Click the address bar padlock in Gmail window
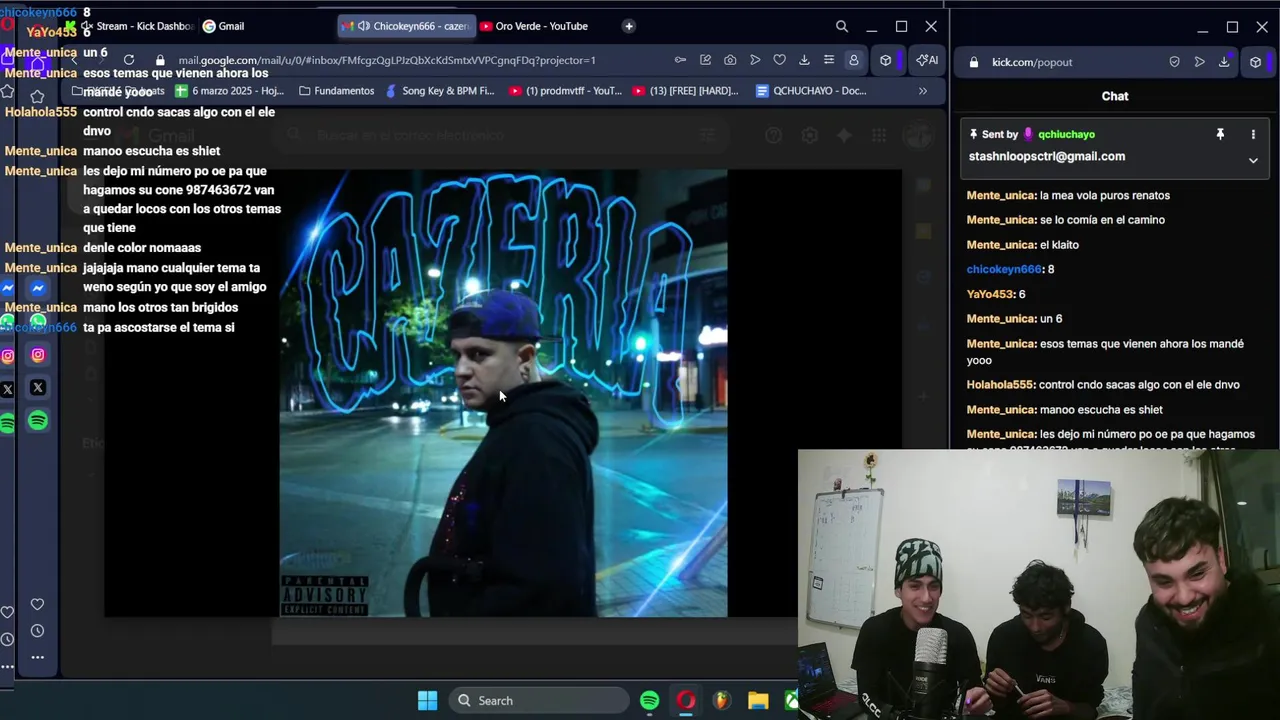 coord(160,60)
